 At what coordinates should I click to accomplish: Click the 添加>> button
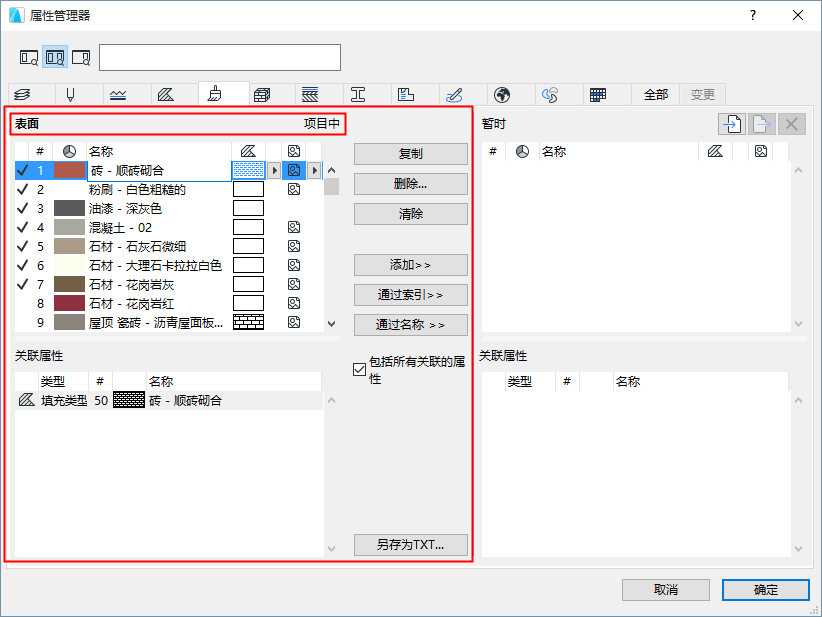[410, 265]
